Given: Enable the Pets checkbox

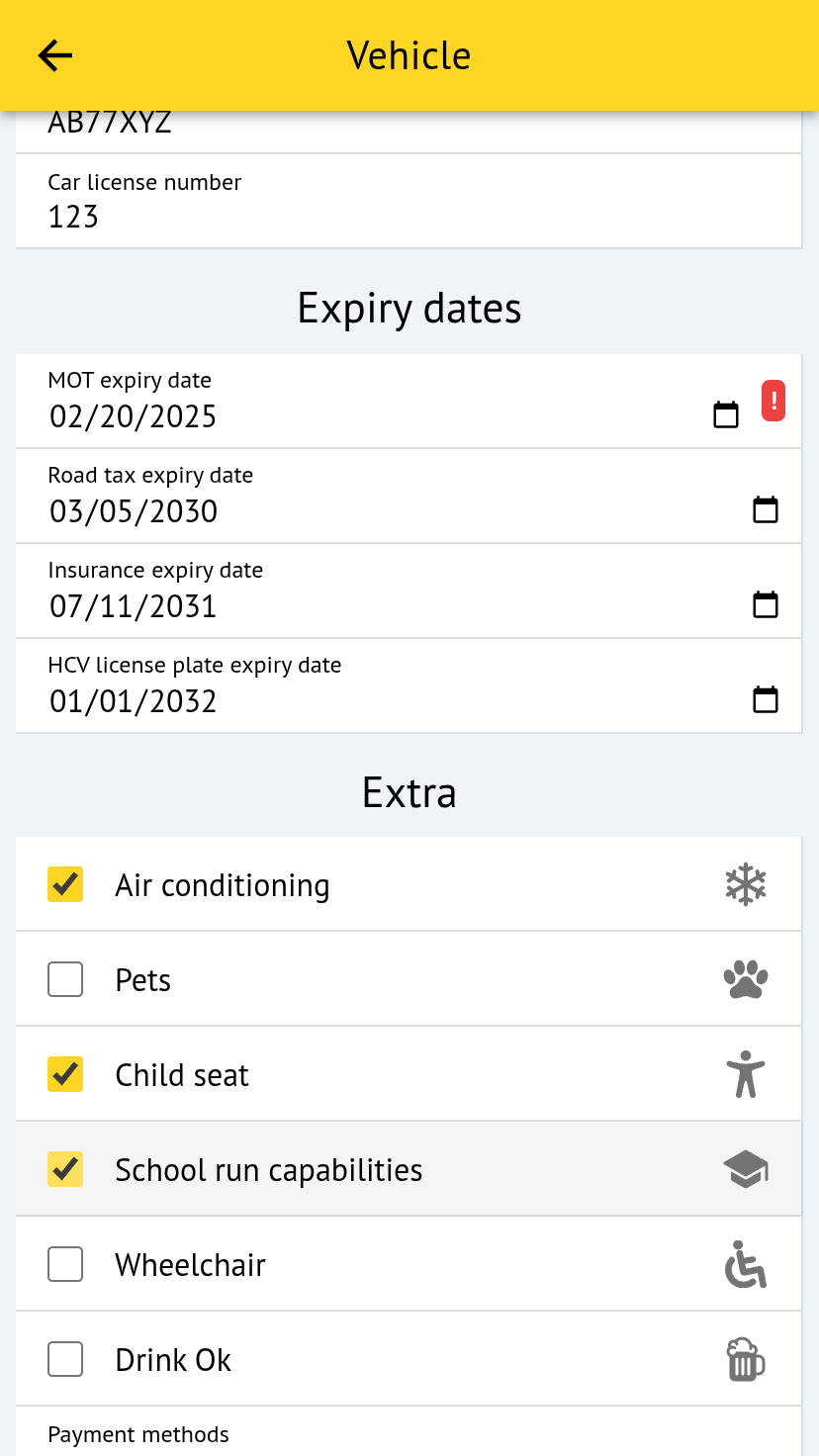Looking at the screenshot, I should coord(65,979).
